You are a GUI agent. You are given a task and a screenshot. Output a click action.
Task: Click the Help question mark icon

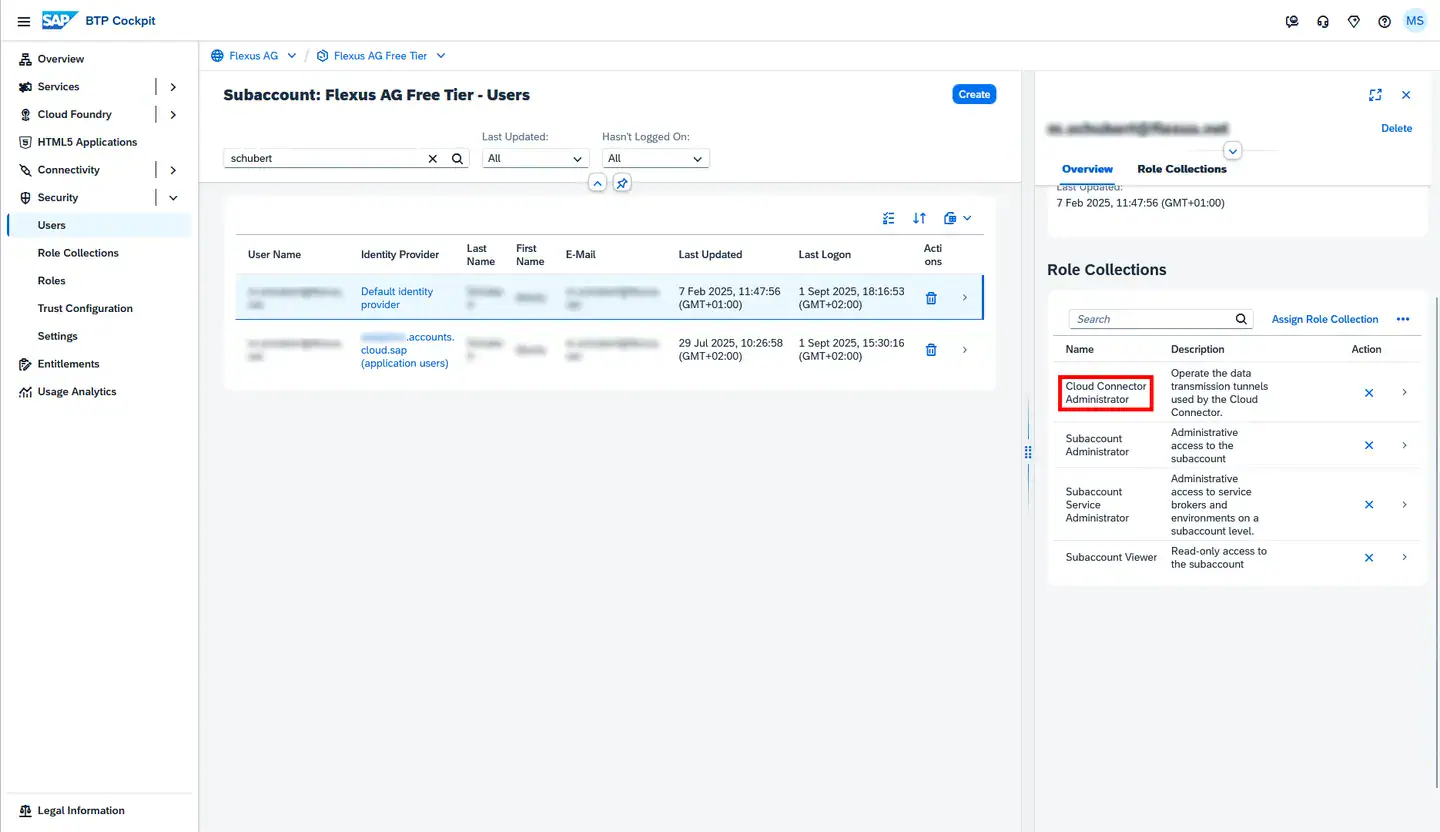[x=1384, y=21]
